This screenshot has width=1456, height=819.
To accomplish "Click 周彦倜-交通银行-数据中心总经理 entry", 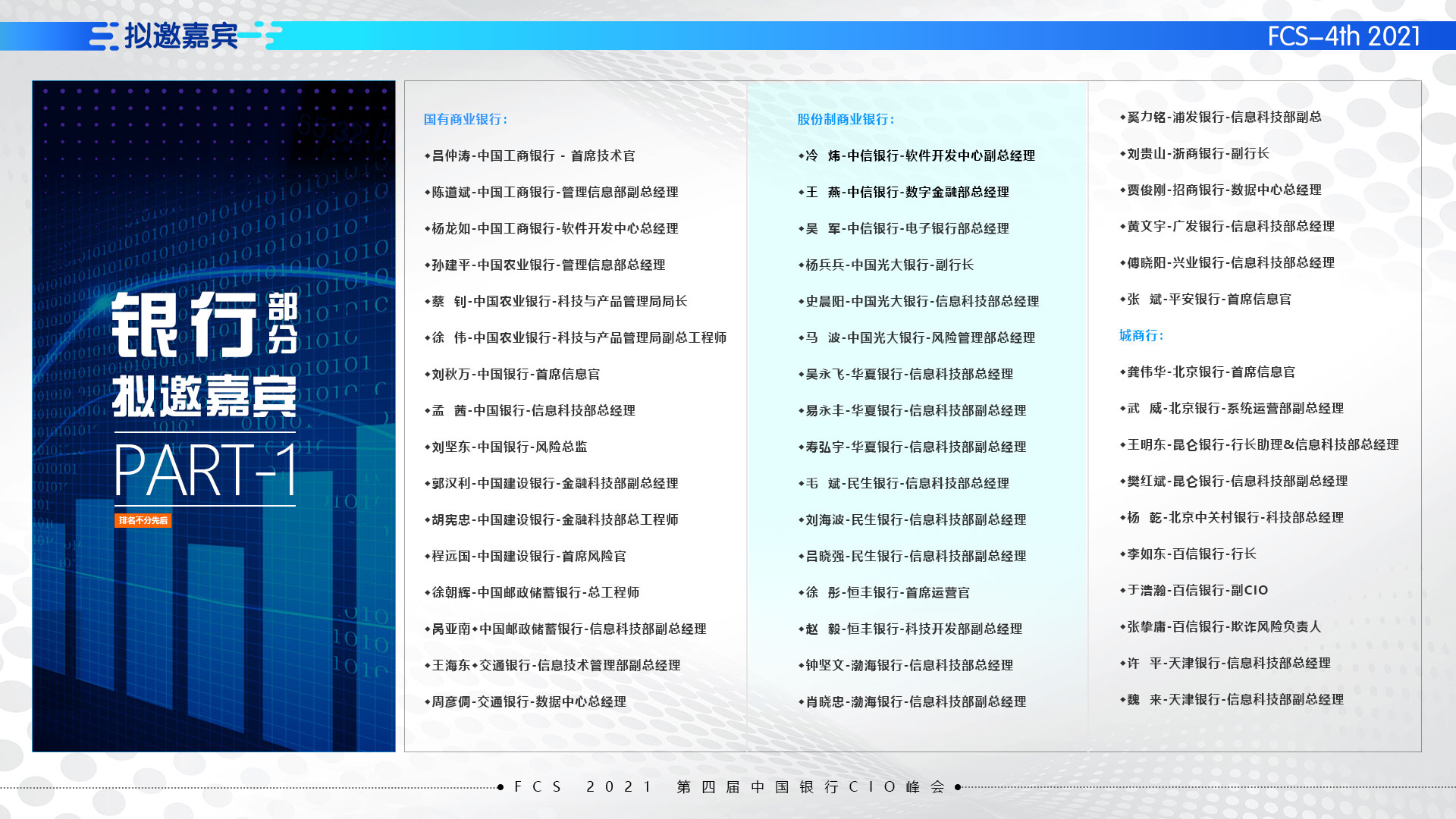I will [526, 701].
